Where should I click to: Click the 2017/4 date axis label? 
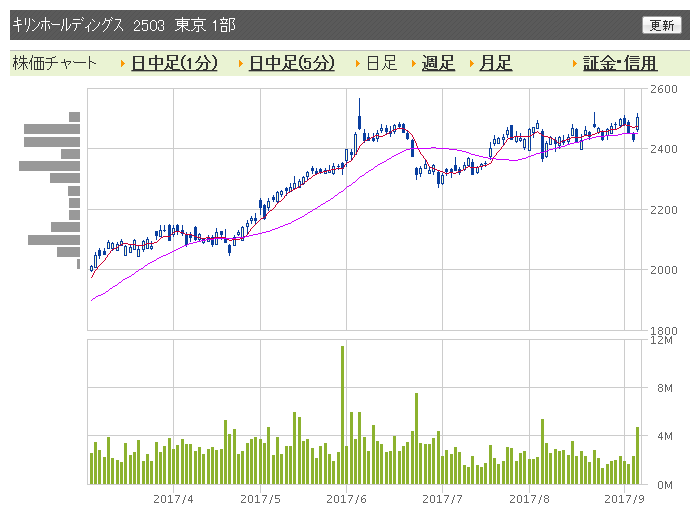tap(173, 499)
